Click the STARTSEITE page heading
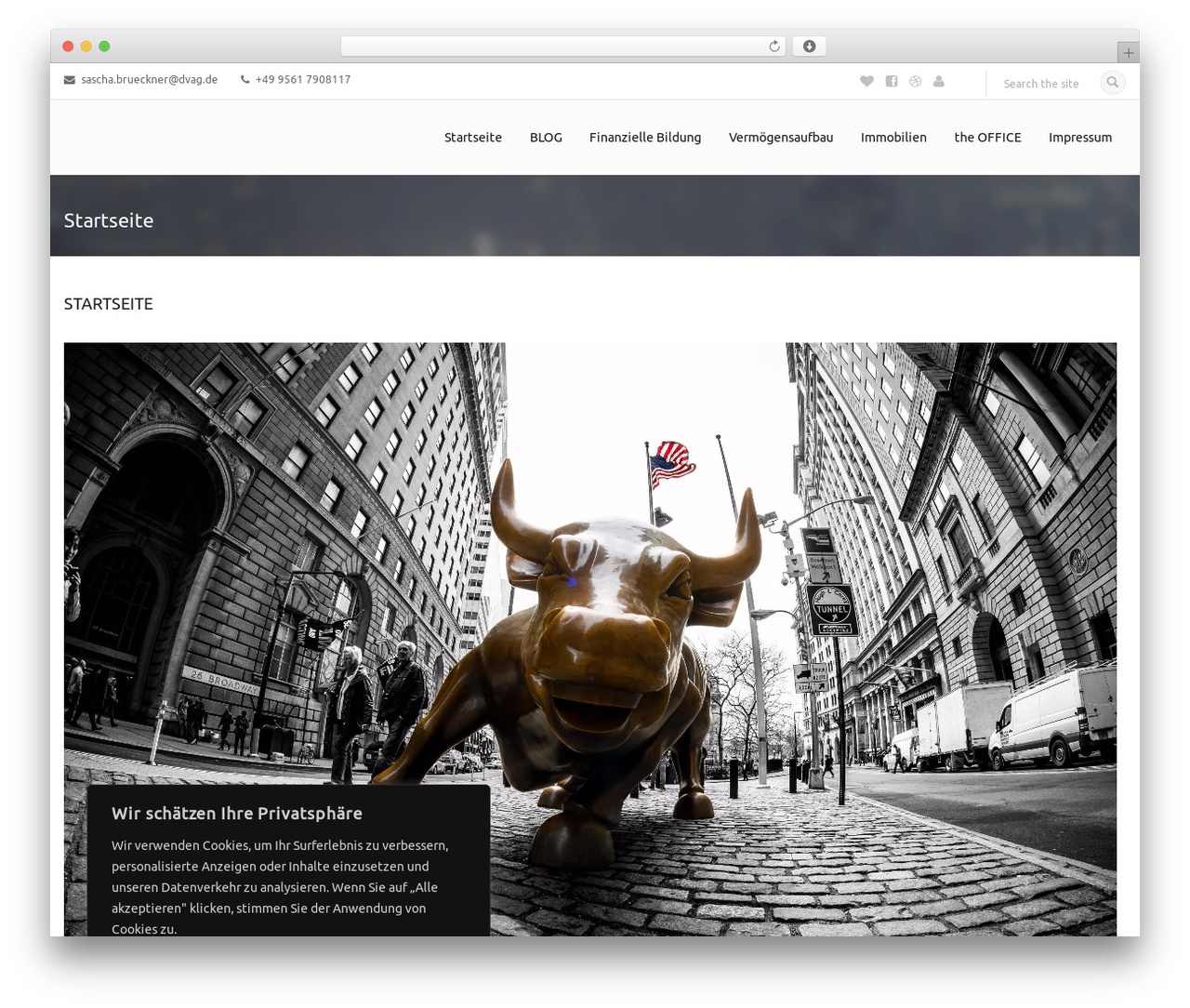Image resolution: width=1190 pixels, height=1008 pixels. (109, 304)
